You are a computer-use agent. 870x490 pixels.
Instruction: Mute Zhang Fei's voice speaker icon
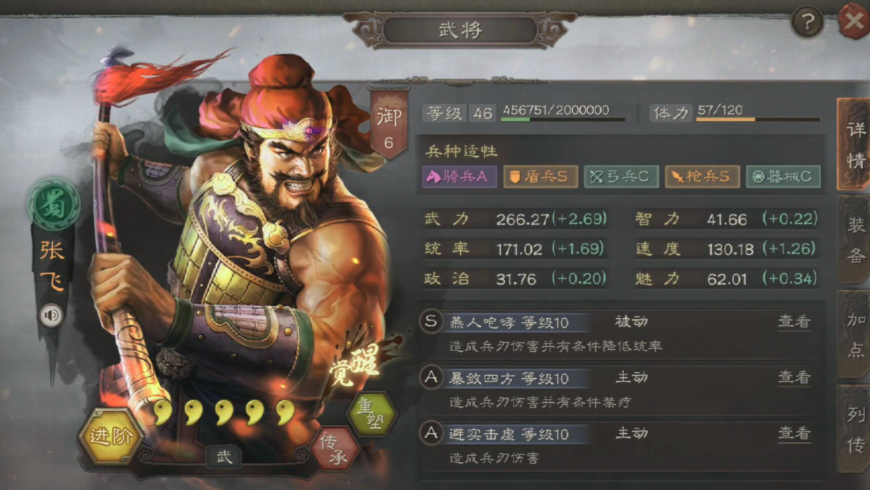[x=51, y=315]
